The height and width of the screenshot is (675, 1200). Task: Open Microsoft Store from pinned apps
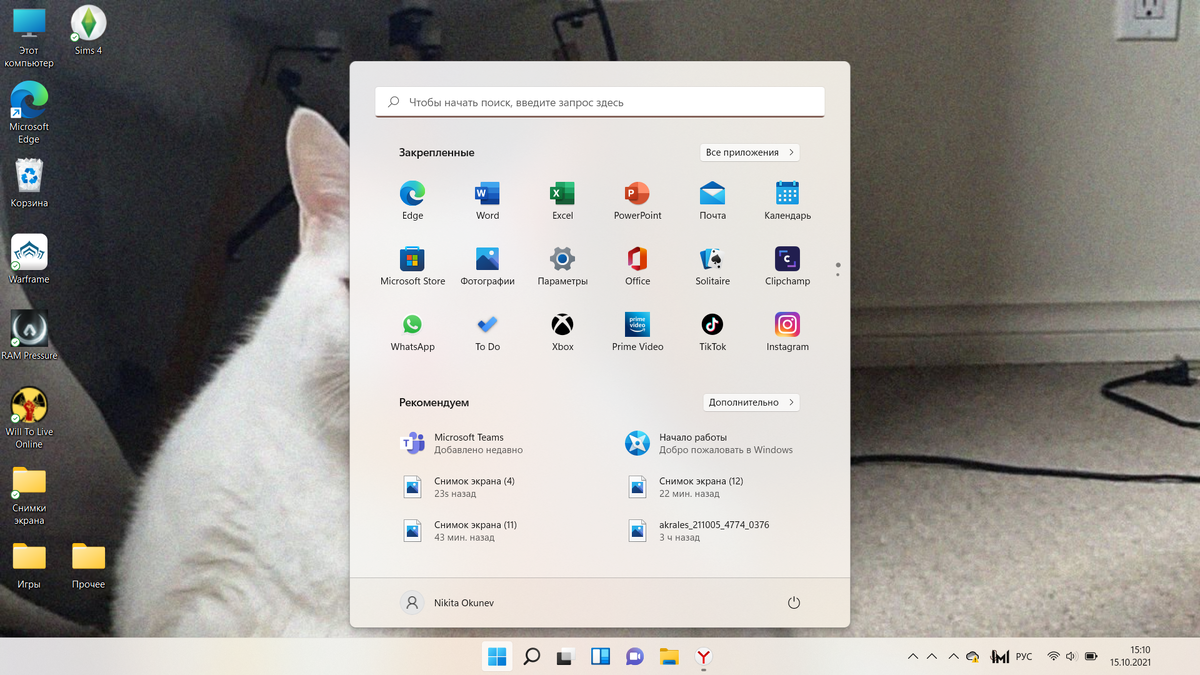pyautogui.click(x=412, y=266)
